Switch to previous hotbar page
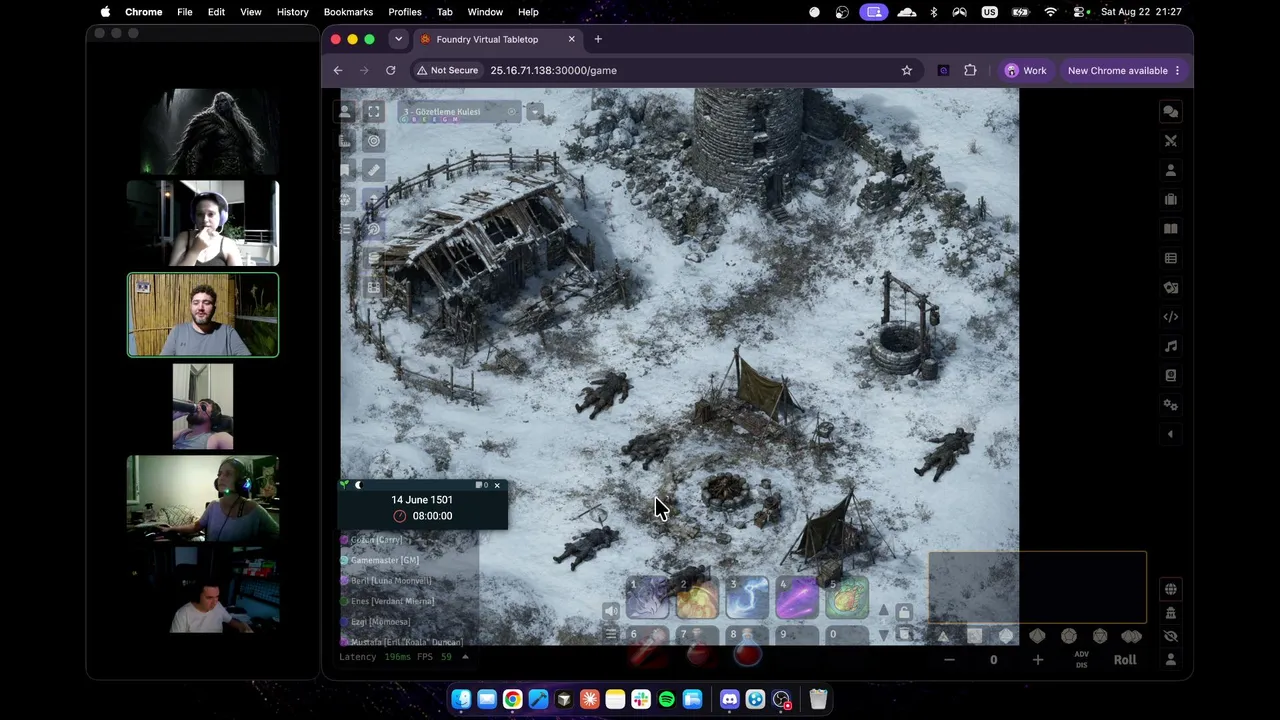This screenshot has height=720, width=1280. 883,611
